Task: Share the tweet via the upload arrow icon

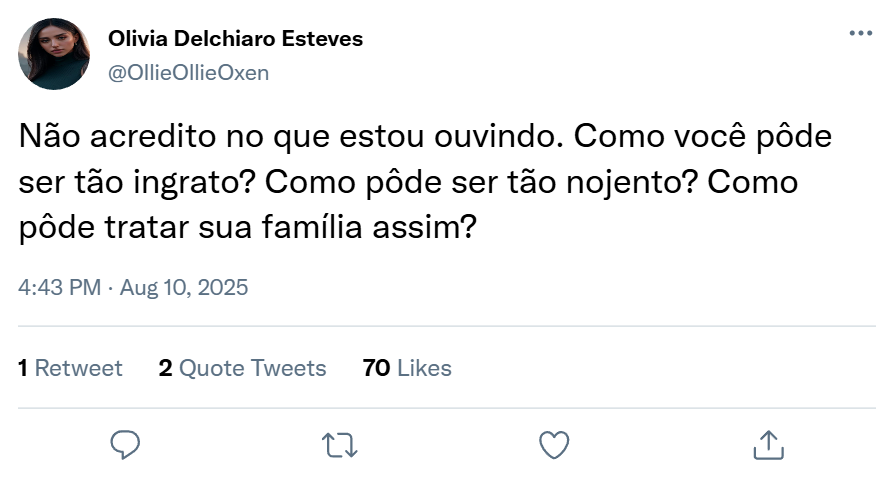Action: tap(768, 444)
